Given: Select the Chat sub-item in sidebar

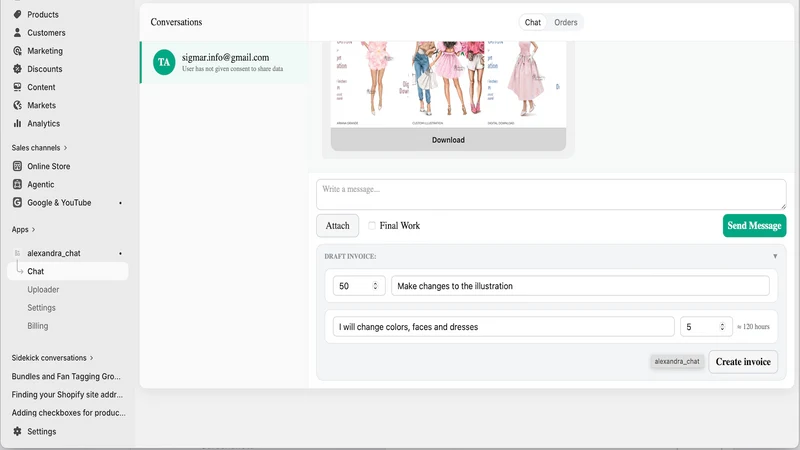Looking at the screenshot, I should click(68, 271).
